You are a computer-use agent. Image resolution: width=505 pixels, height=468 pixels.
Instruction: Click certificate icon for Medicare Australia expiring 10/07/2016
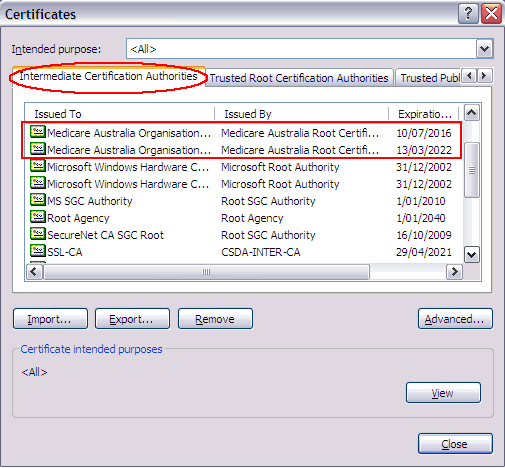click(38, 132)
